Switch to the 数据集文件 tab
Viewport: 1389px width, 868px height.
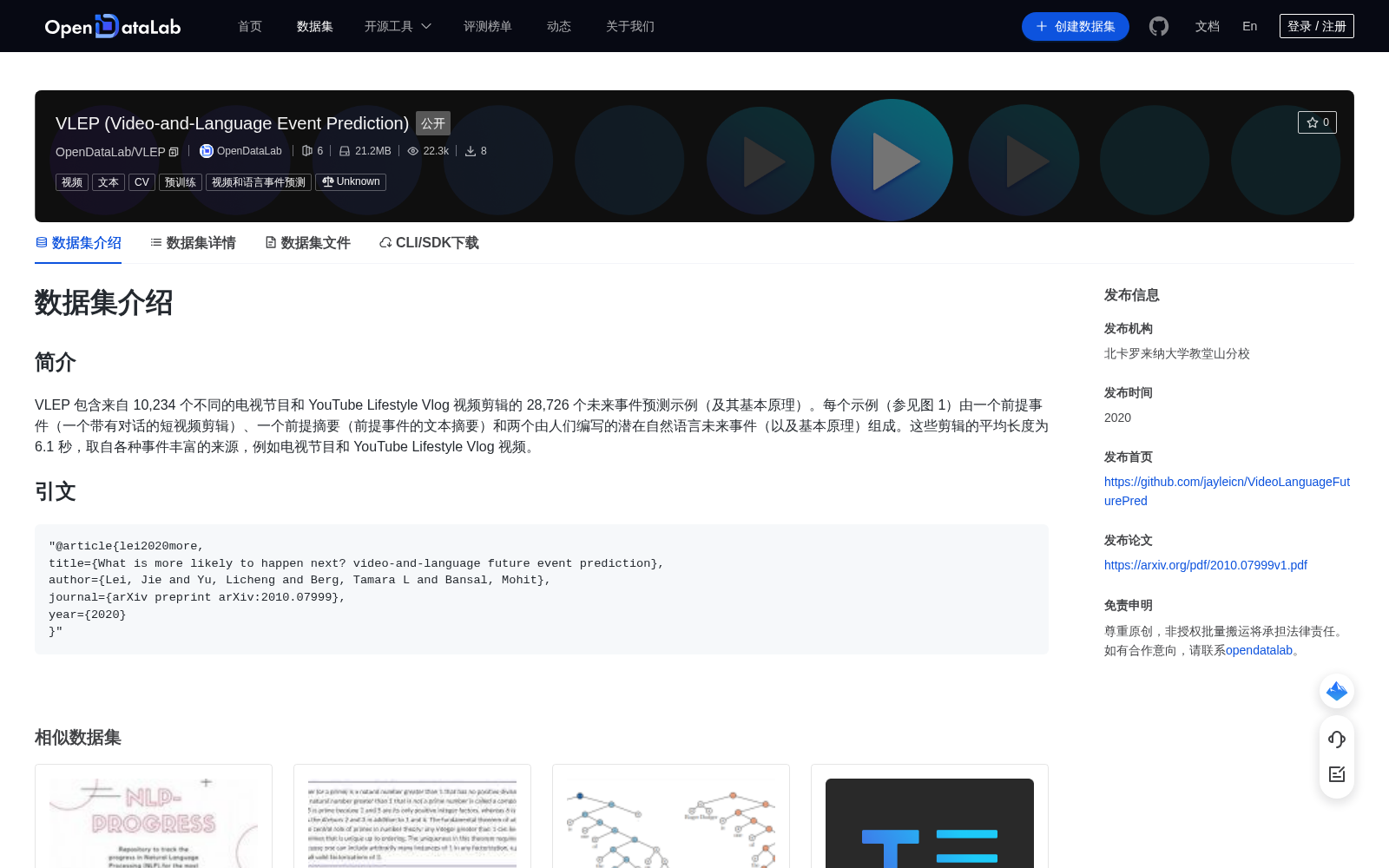[307, 243]
